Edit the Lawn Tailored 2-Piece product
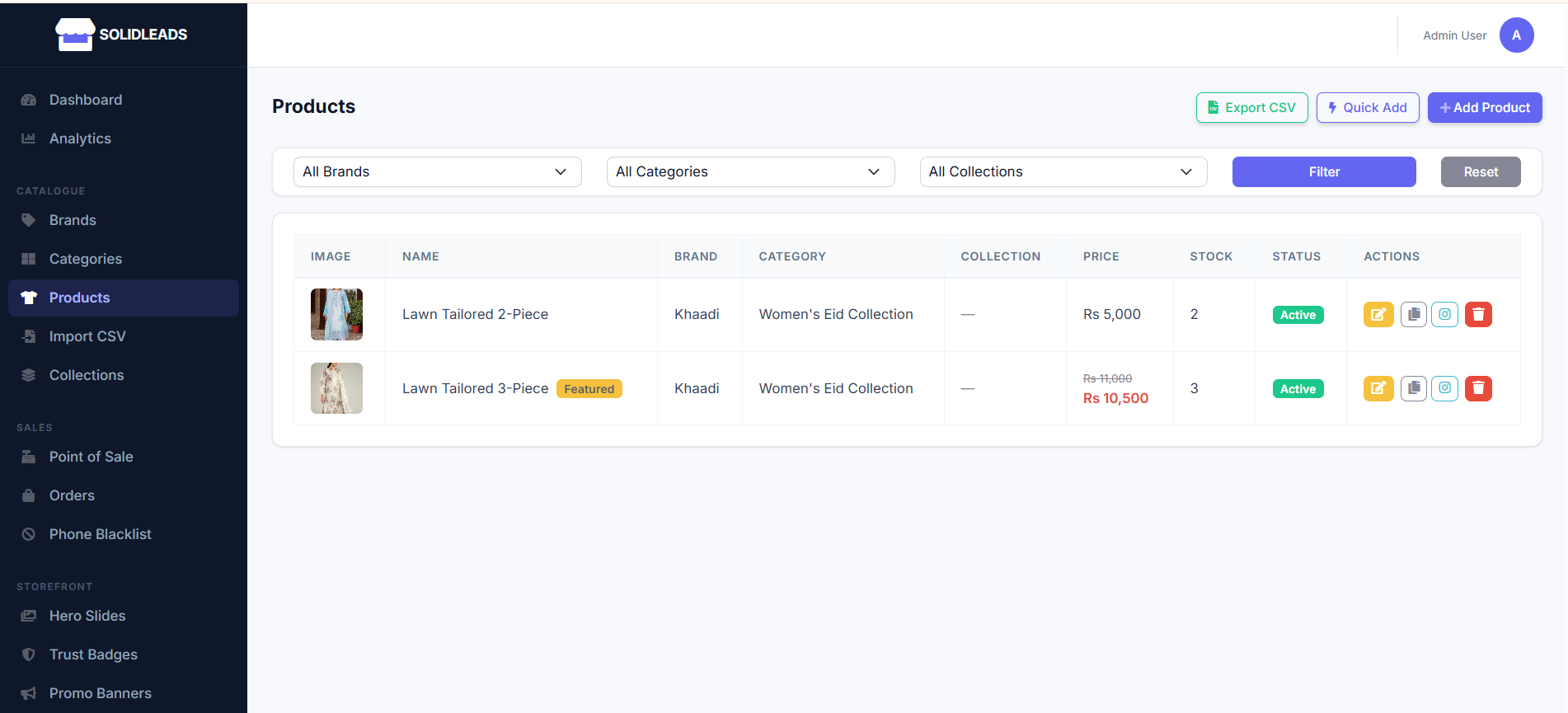1568x713 pixels. [x=1378, y=314]
